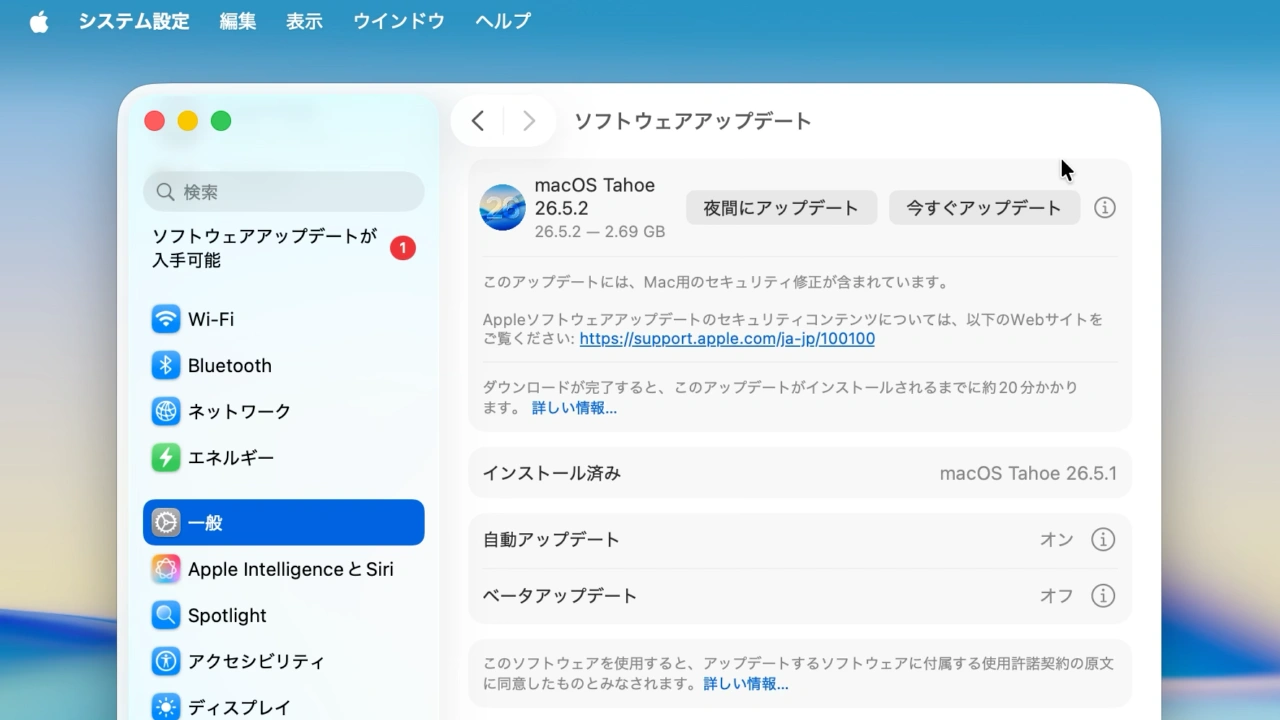Click the Apple Intelligence と Siri icon
The image size is (1280, 720).
click(x=166, y=569)
